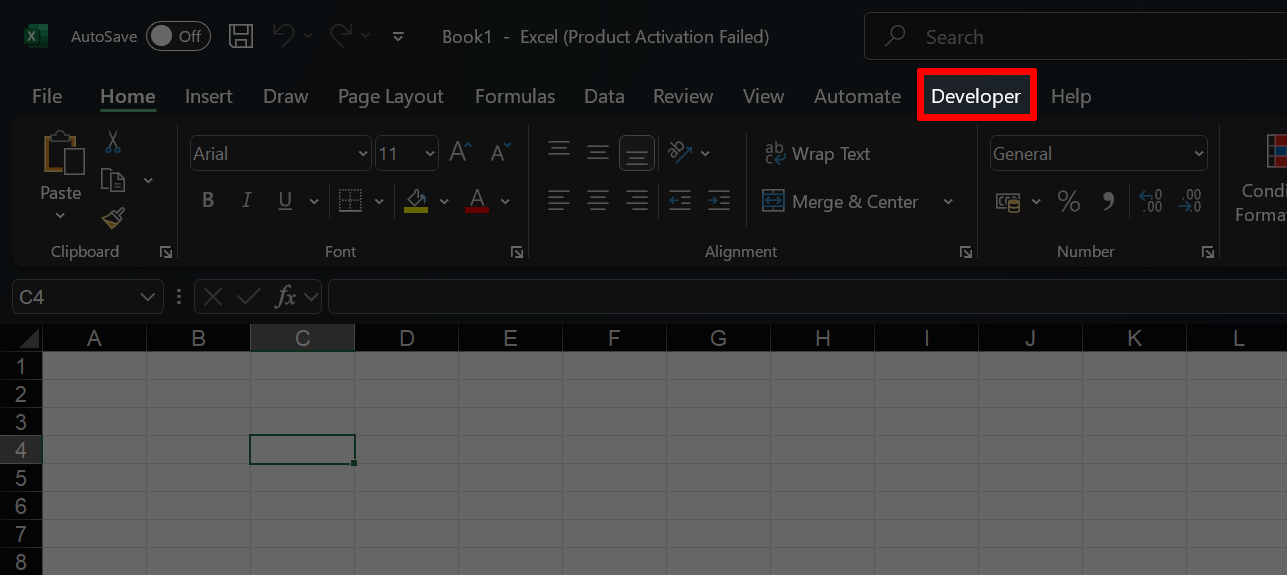Click Decrease Font Size icon
The height and width of the screenshot is (575, 1287).
tap(500, 152)
